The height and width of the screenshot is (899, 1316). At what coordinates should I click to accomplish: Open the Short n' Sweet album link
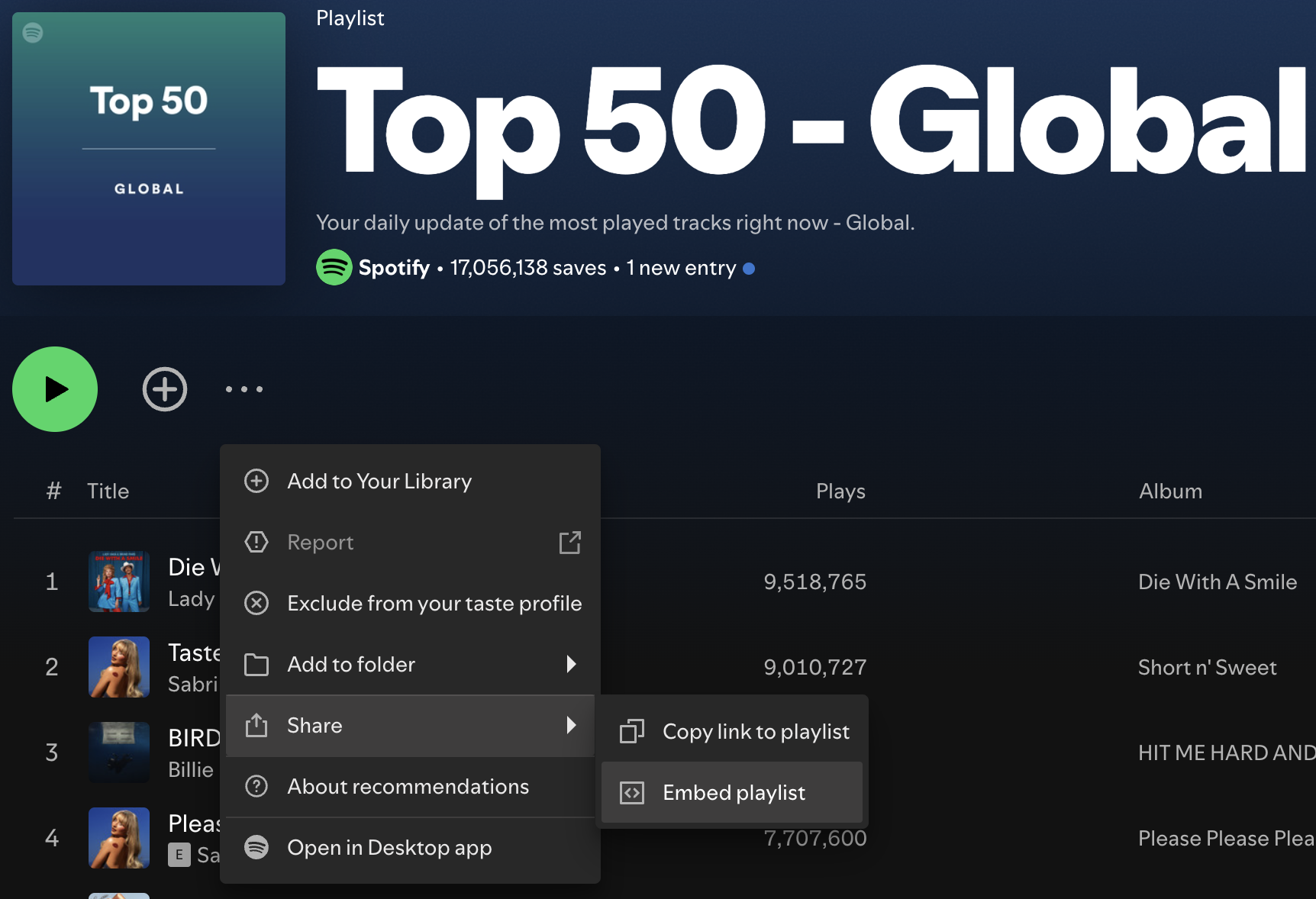click(x=1207, y=668)
